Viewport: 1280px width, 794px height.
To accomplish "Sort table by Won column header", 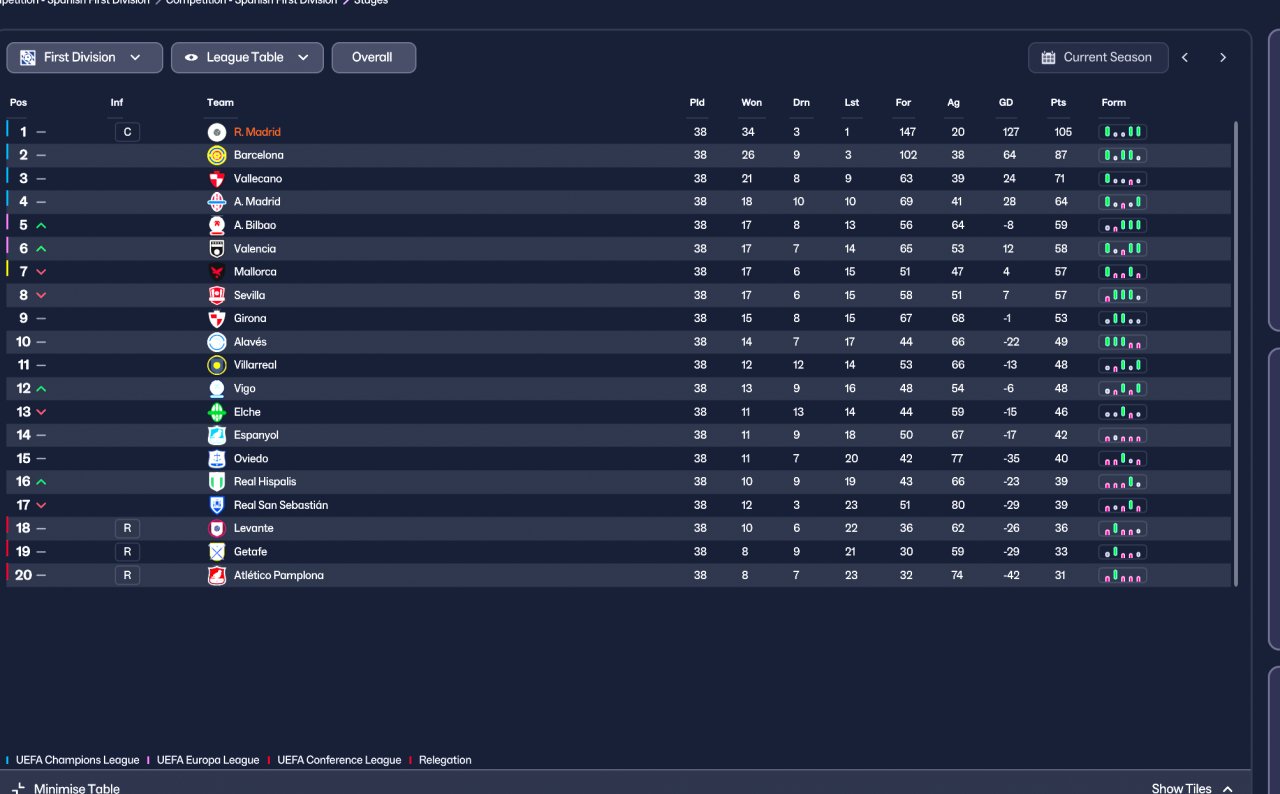I will pyautogui.click(x=752, y=102).
